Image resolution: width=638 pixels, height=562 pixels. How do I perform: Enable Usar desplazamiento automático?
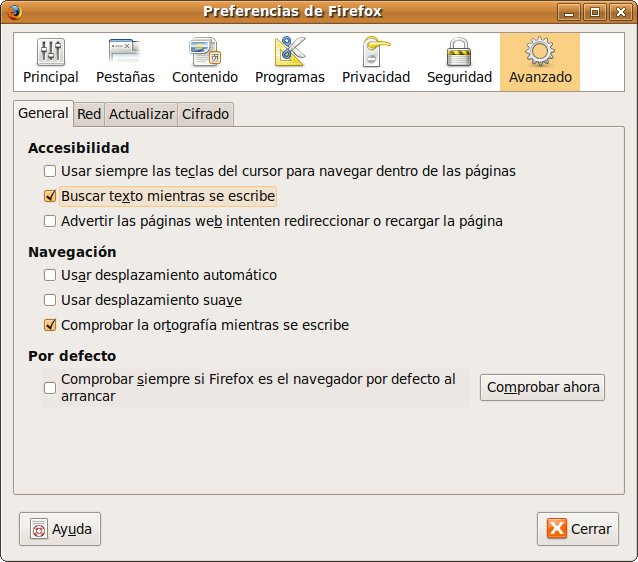50,275
